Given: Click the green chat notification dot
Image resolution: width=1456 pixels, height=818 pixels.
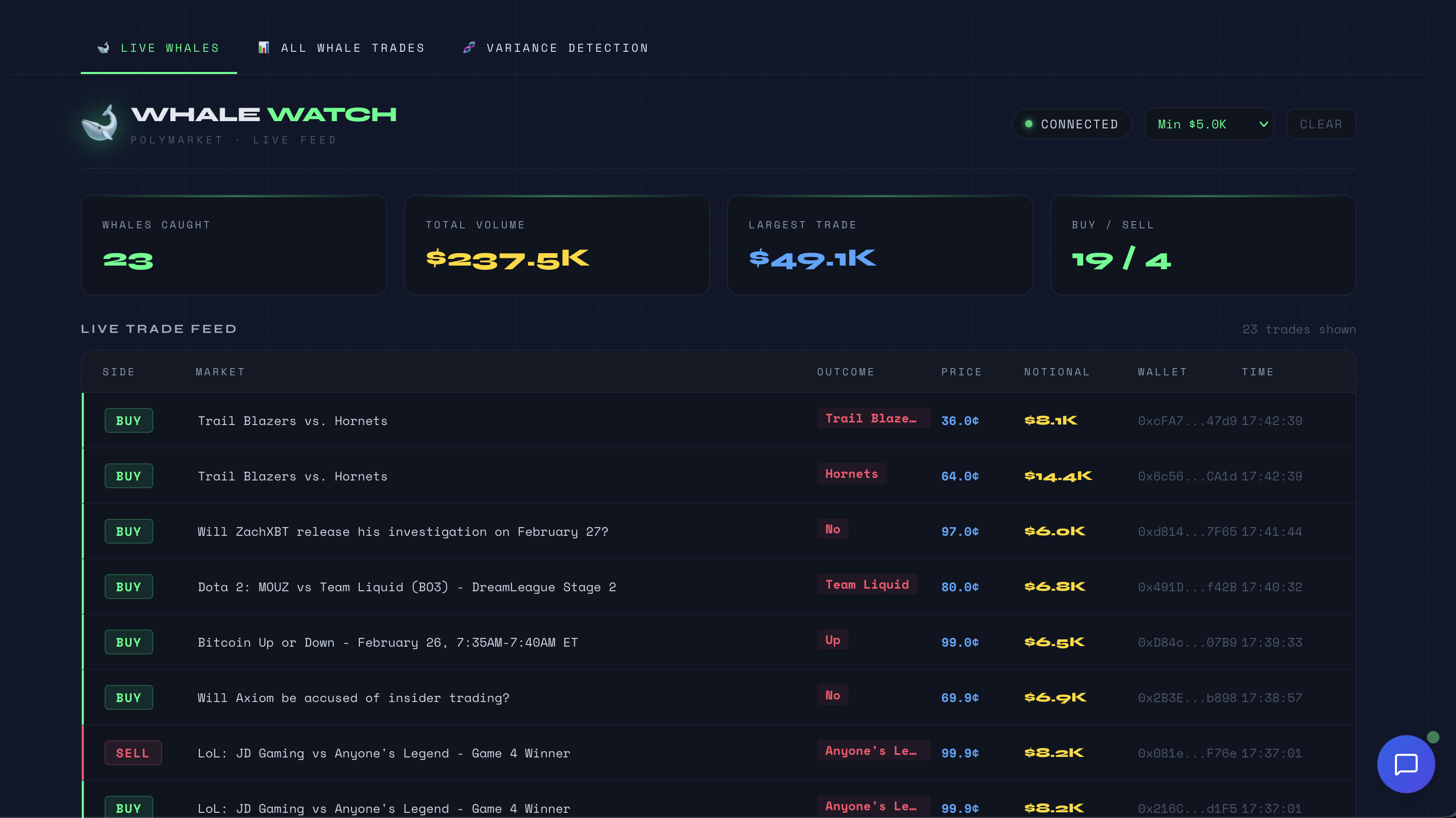Looking at the screenshot, I should (1433, 737).
